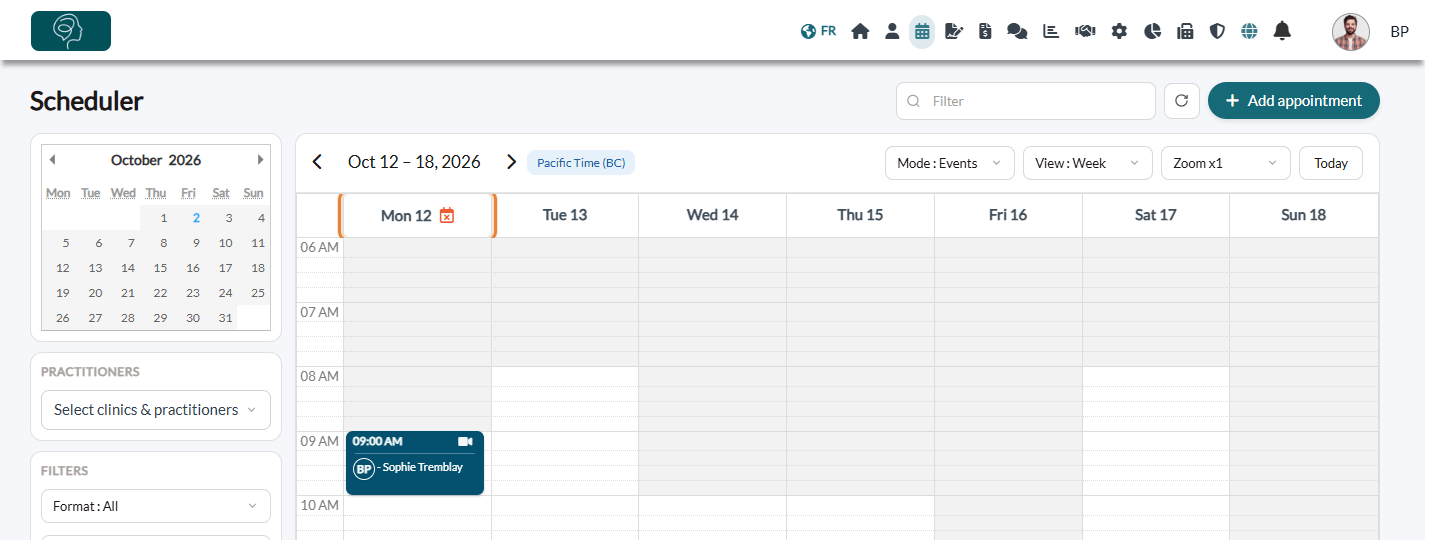Open the person profile icon in navbar
This screenshot has width=1440, height=540.
point(891,31)
